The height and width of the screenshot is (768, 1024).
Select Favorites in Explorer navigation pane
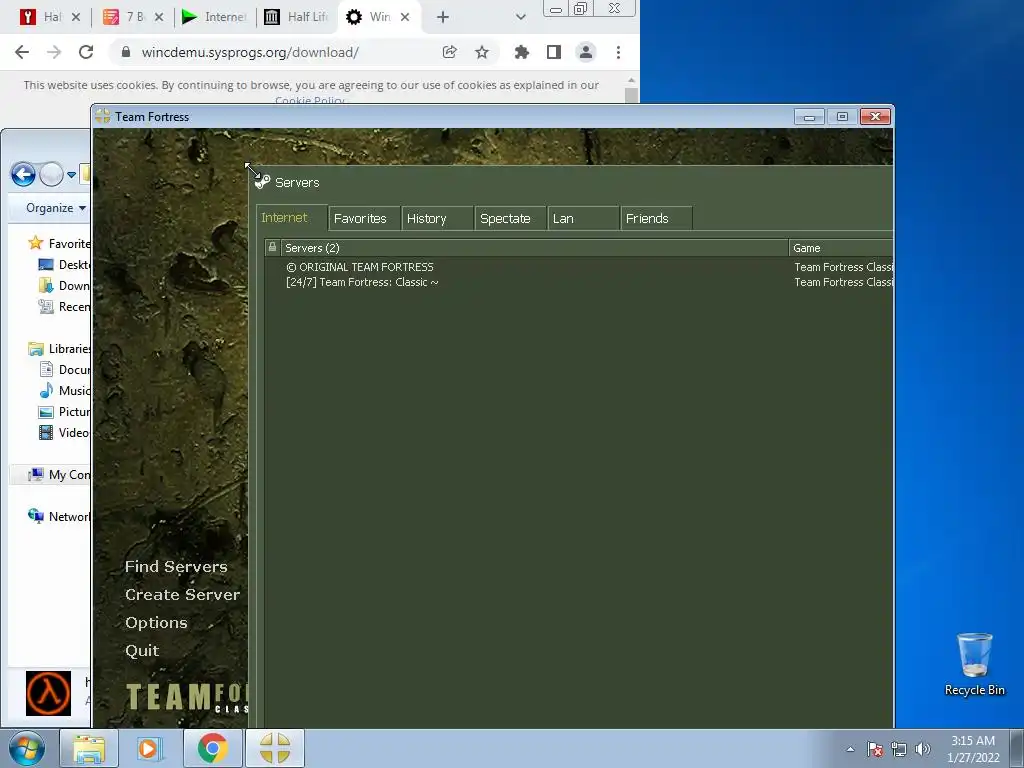tap(59, 244)
